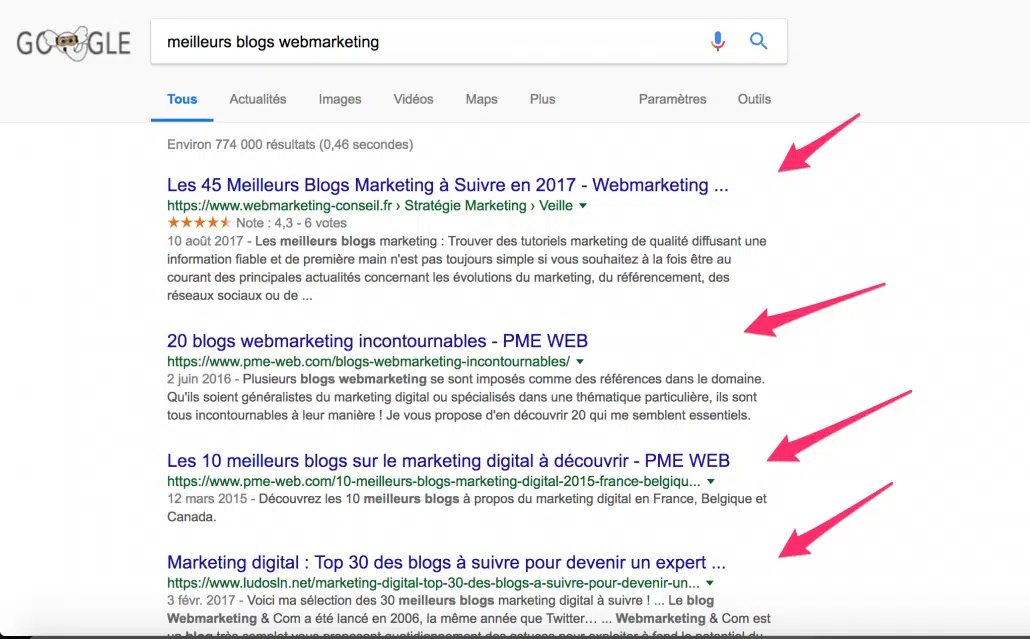Click the blue magnifier search button
The height and width of the screenshot is (639, 1030).
tap(758, 41)
